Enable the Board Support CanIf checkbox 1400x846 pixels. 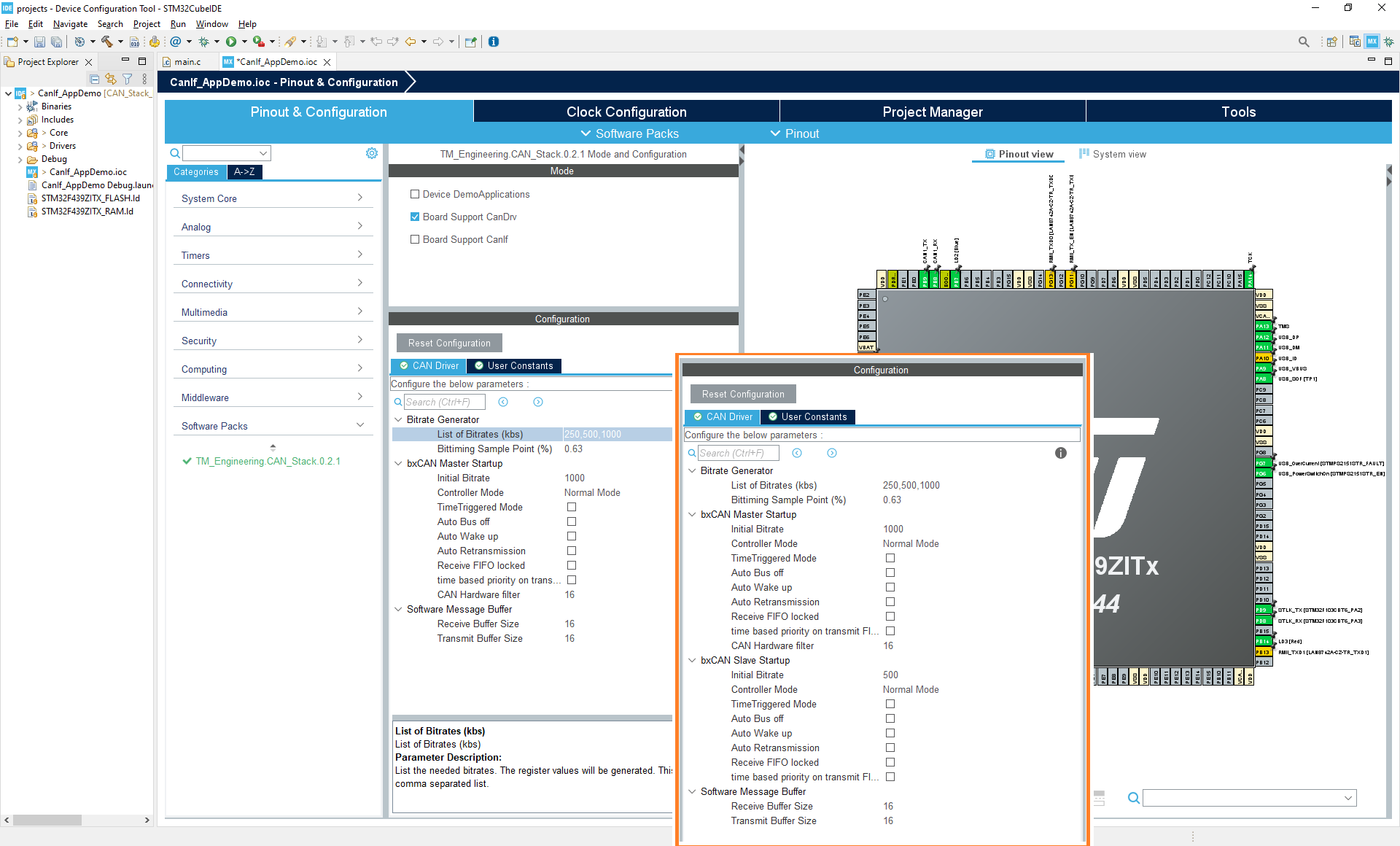(415, 239)
